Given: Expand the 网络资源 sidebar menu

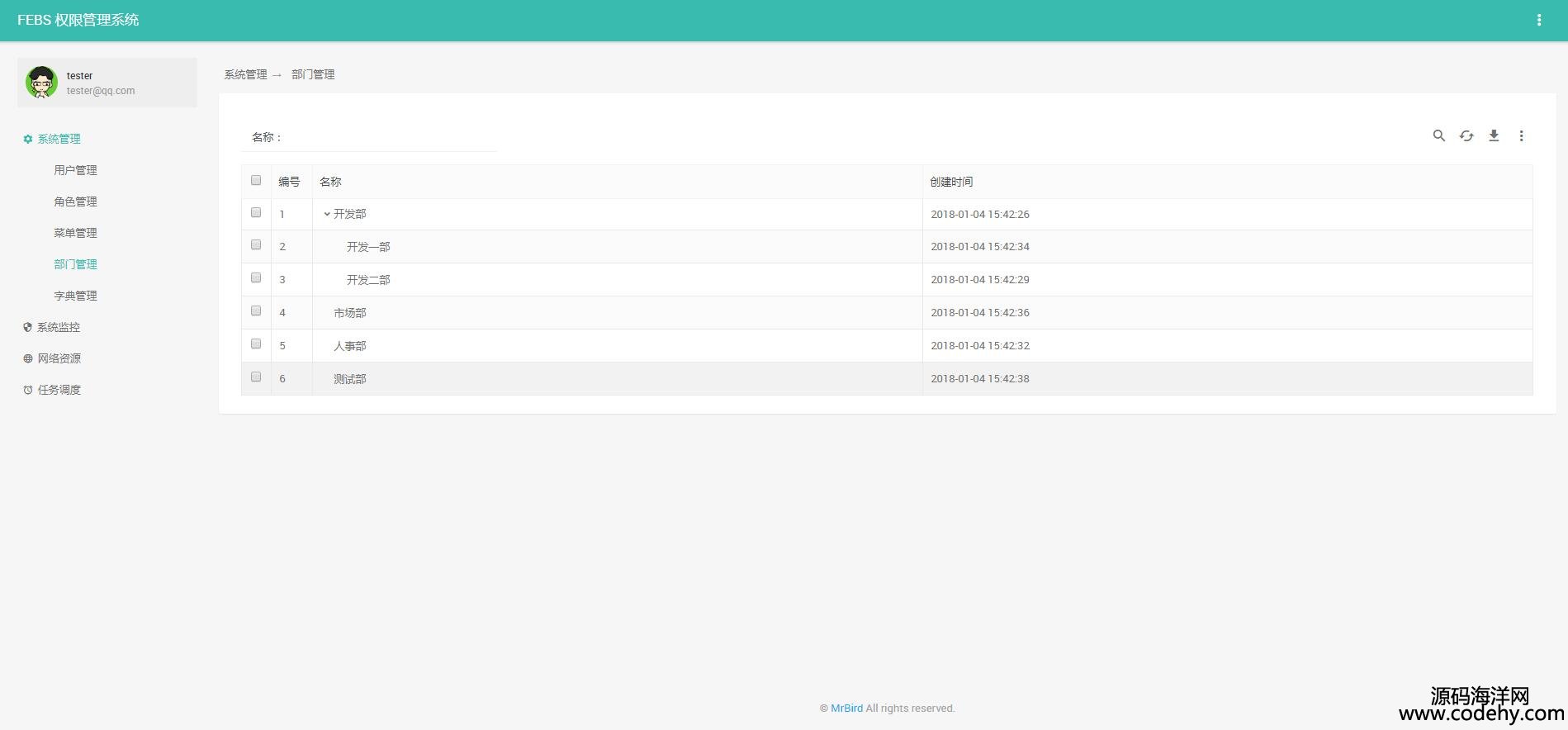Looking at the screenshot, I should pyautogui.click(x=59, y=358).
